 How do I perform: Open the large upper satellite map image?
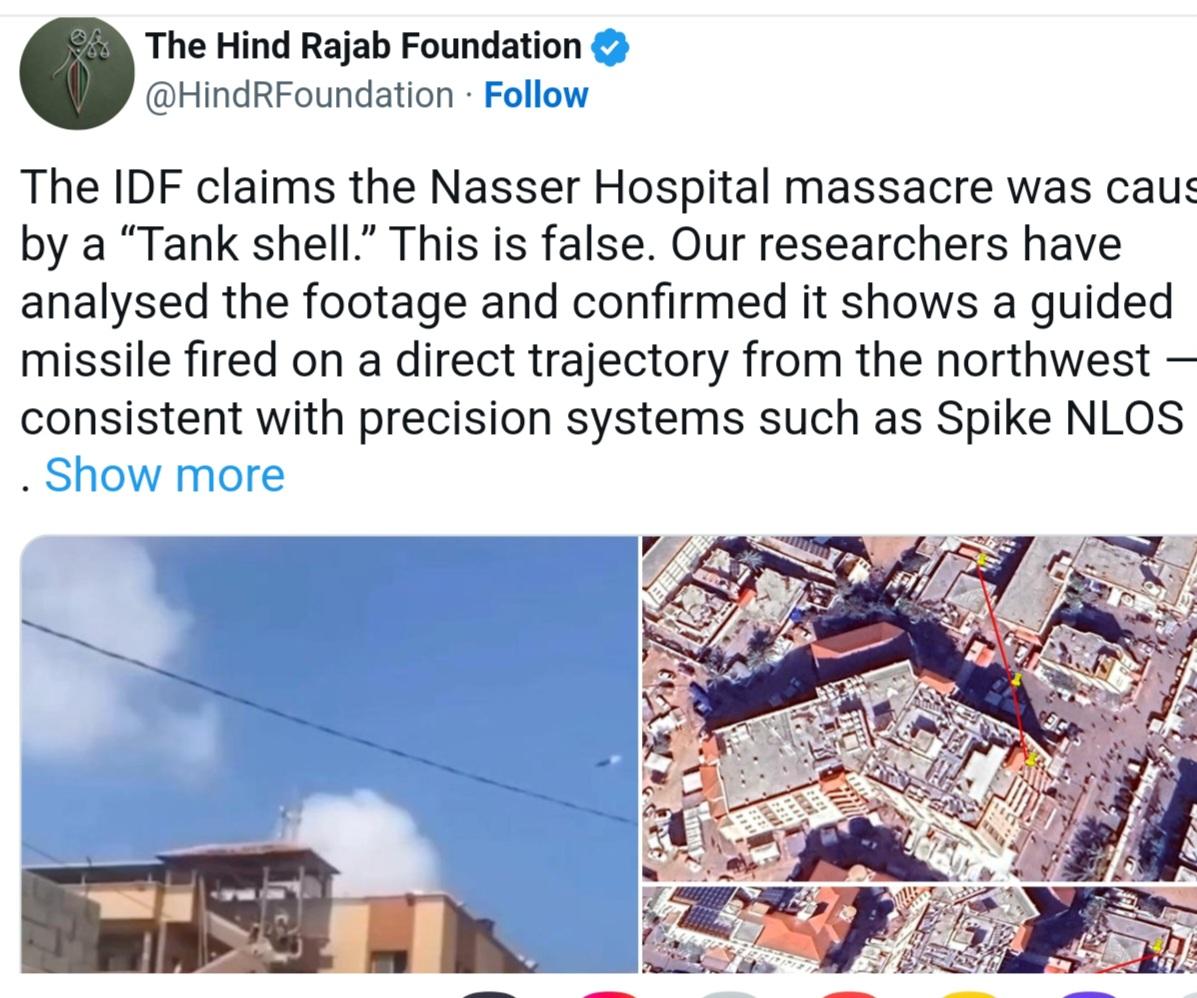(x=919, y=709)
